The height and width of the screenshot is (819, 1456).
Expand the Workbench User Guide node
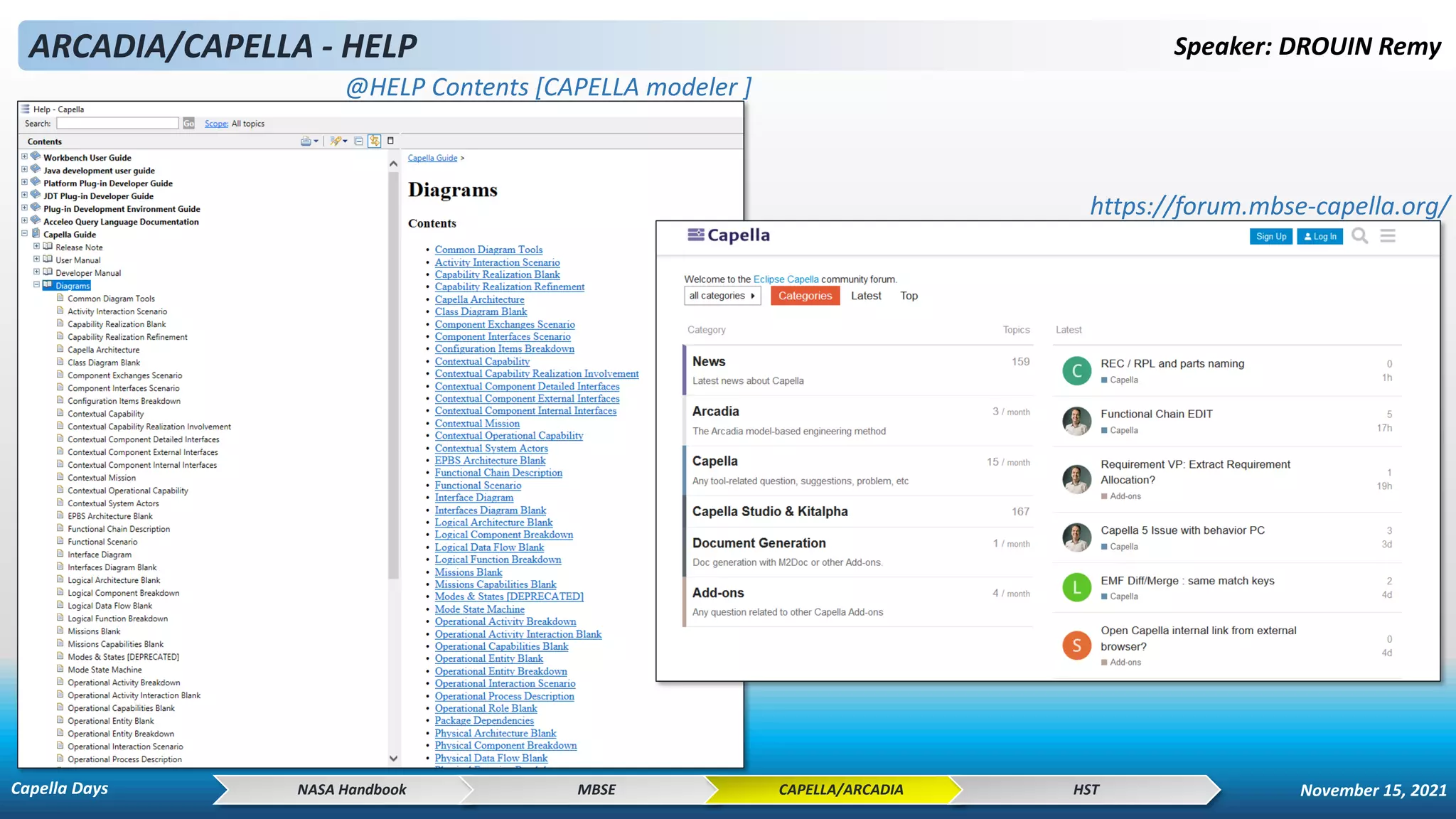point(24,156)
